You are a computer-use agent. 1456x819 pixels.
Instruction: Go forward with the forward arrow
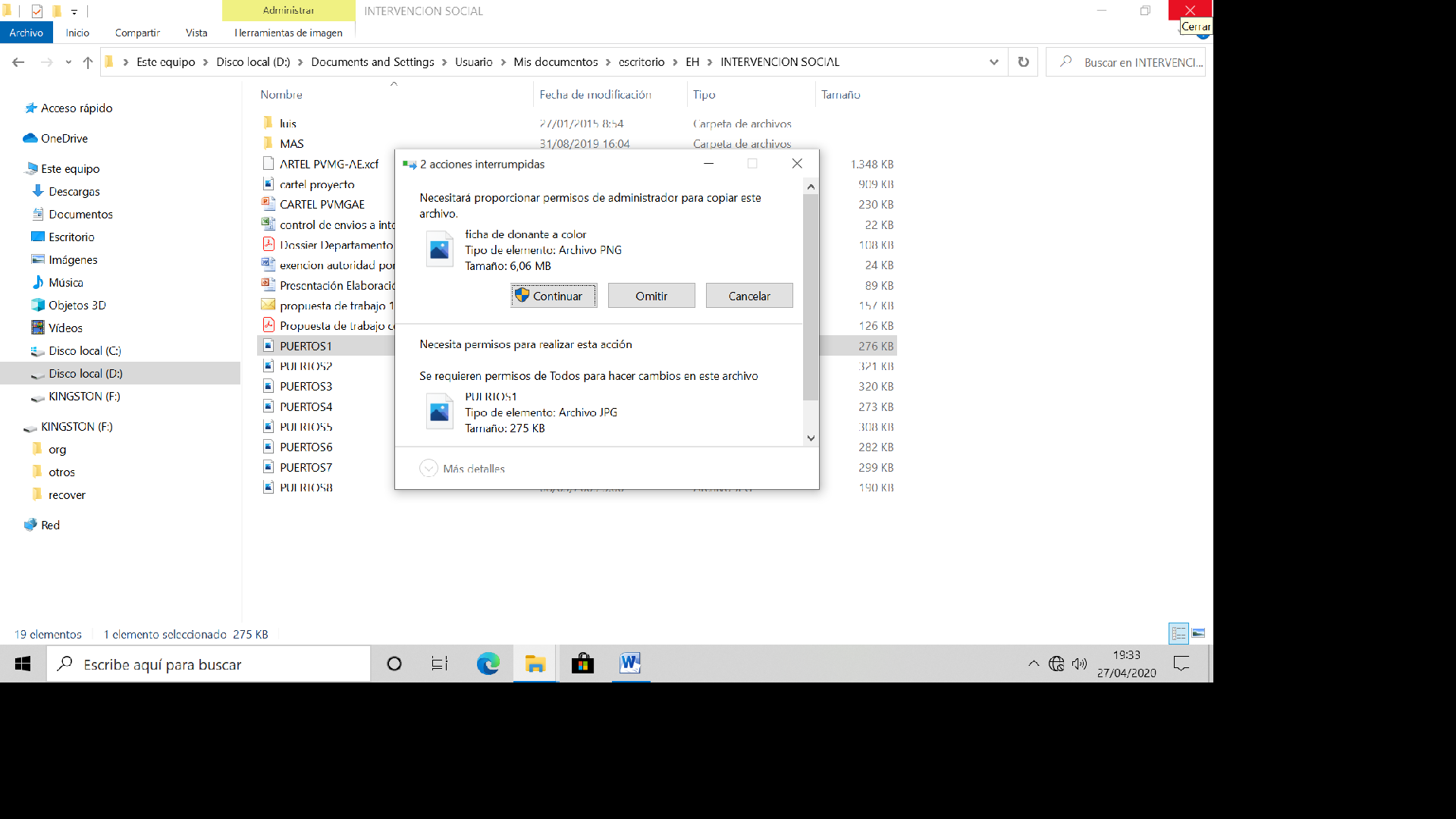[x=47, y=62]
